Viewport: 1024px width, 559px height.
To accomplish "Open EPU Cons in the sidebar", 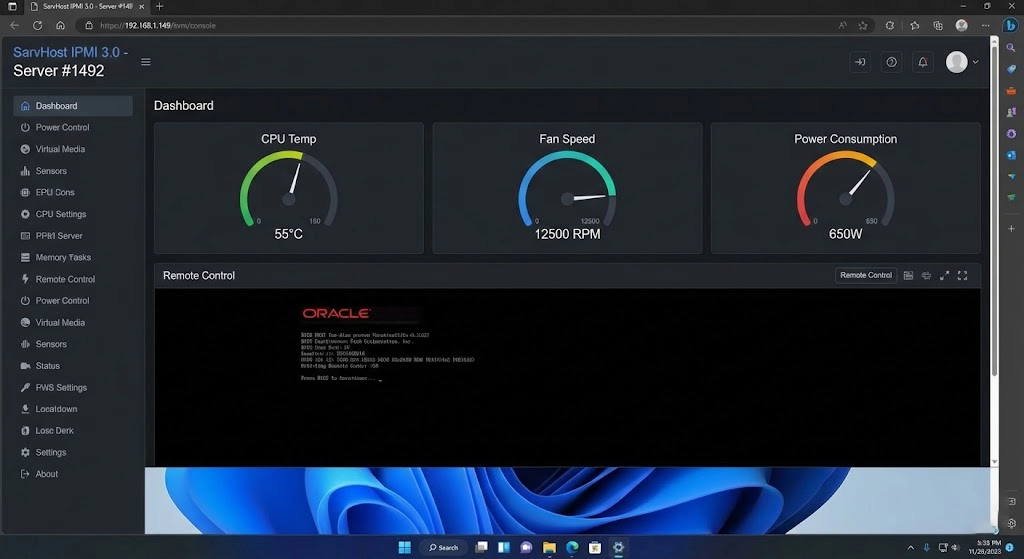I will [x=73, y=193].
